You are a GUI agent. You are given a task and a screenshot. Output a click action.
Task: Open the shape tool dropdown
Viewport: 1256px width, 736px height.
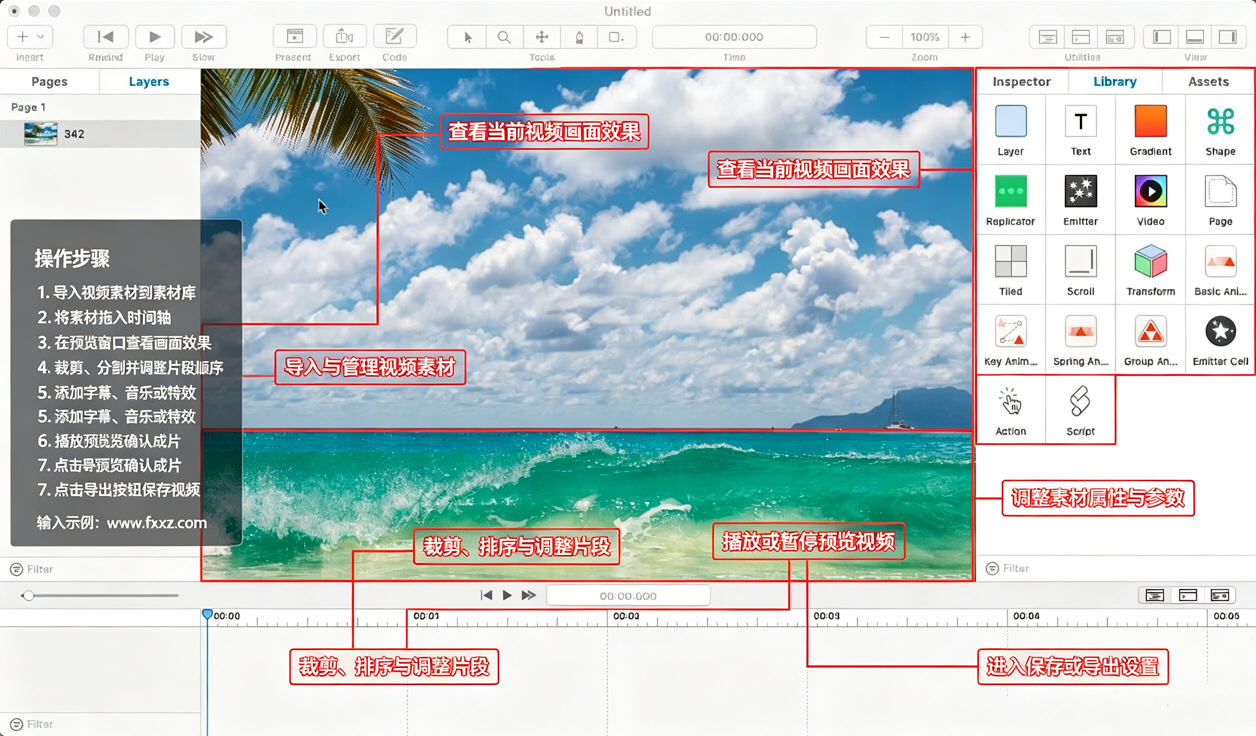tap(616, 37)
